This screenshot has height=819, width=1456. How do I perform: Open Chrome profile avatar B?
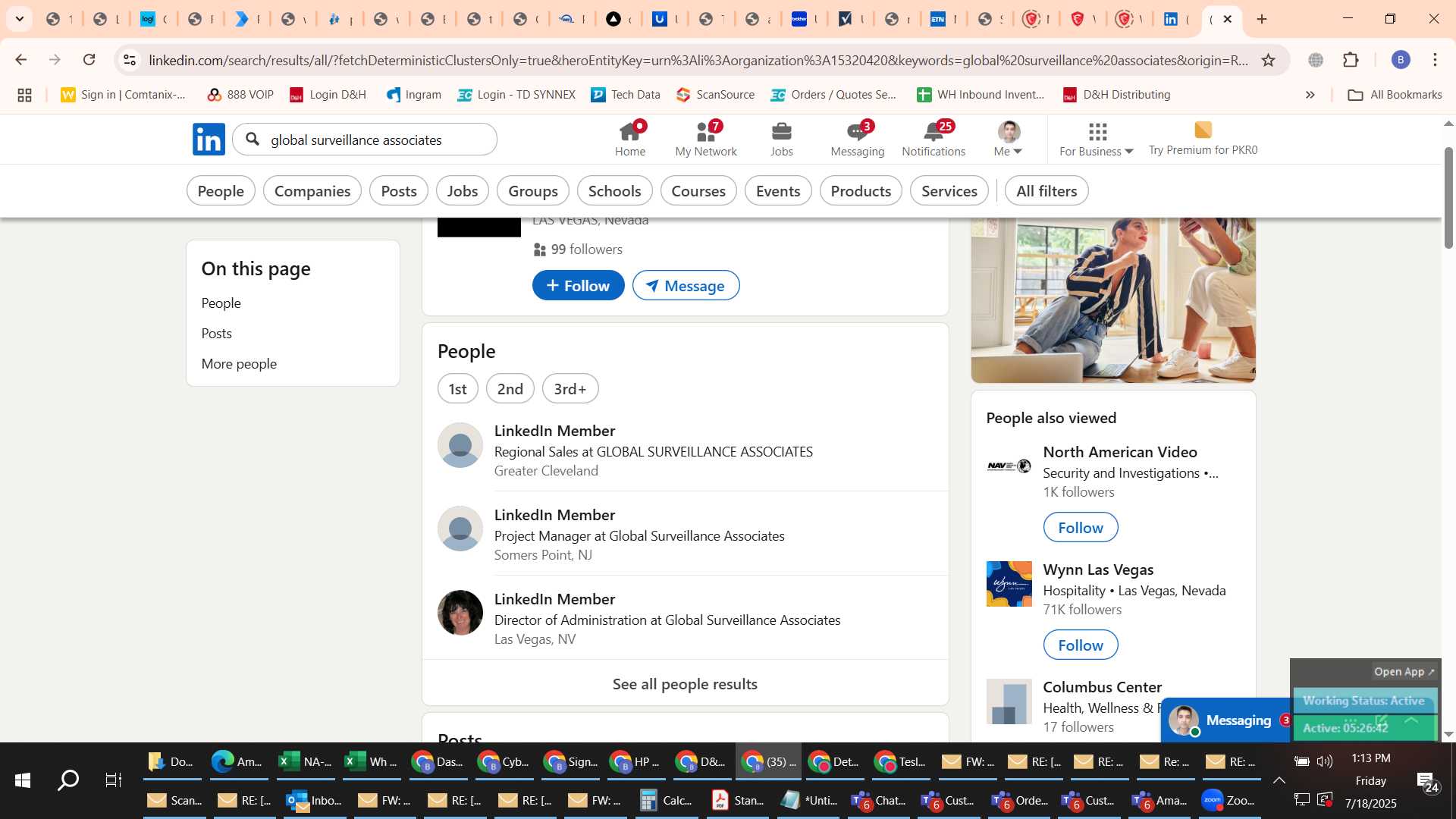[1400, 60]
